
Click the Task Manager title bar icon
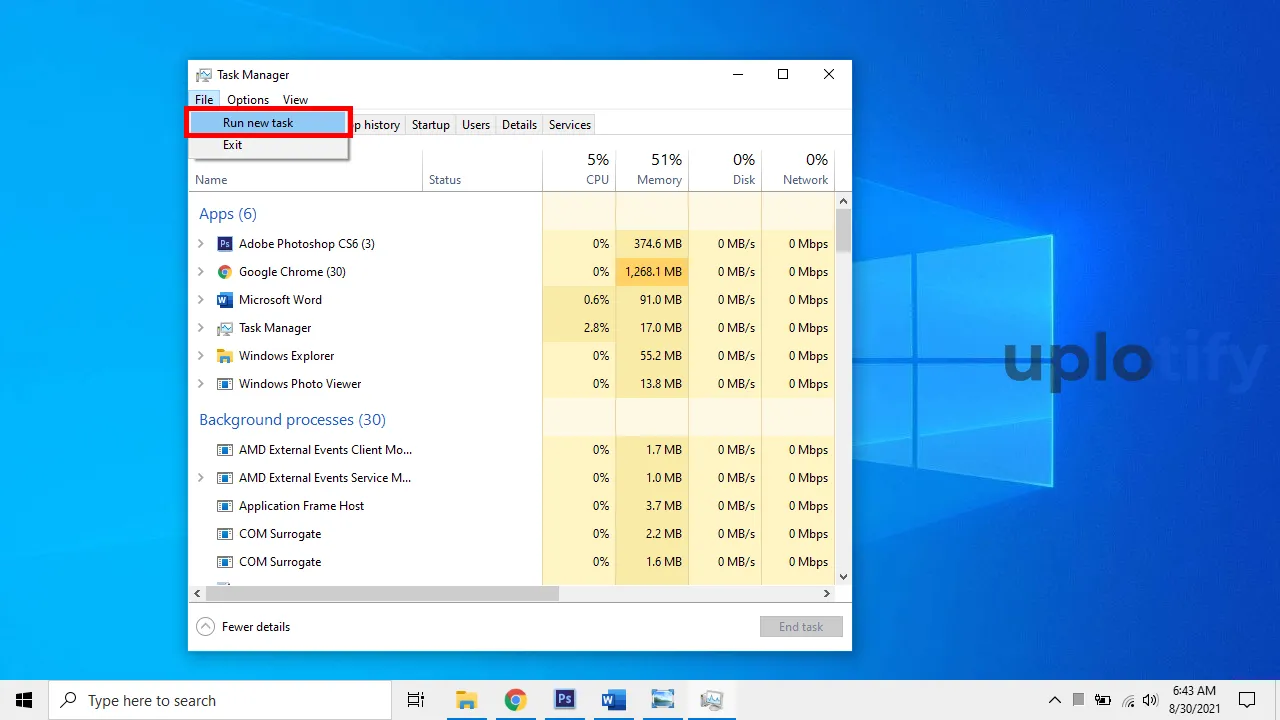(x=204, y=75)
